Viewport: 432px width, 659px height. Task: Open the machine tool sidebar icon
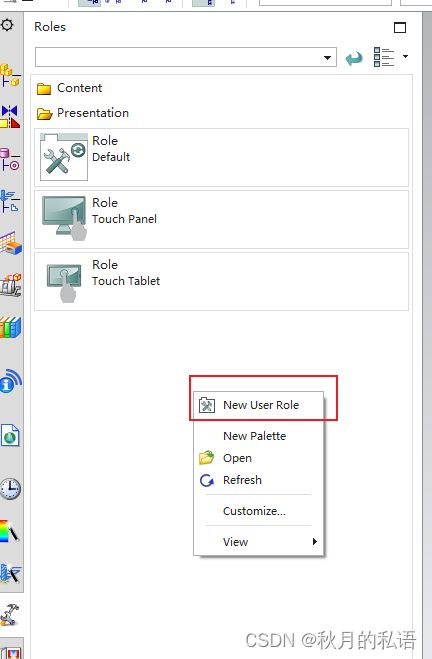[11, 285]
